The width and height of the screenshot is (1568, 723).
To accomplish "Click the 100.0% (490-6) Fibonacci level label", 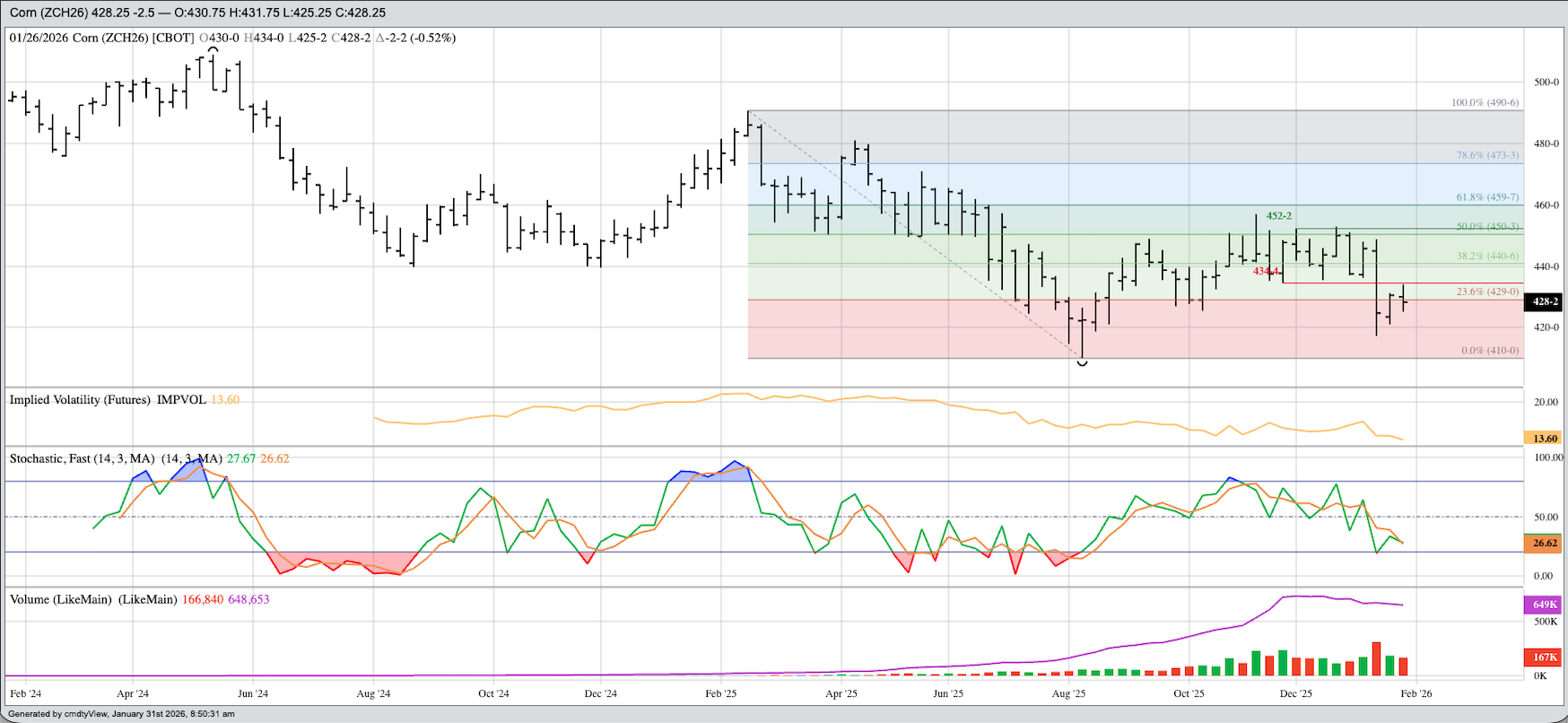I will 1485,103.
